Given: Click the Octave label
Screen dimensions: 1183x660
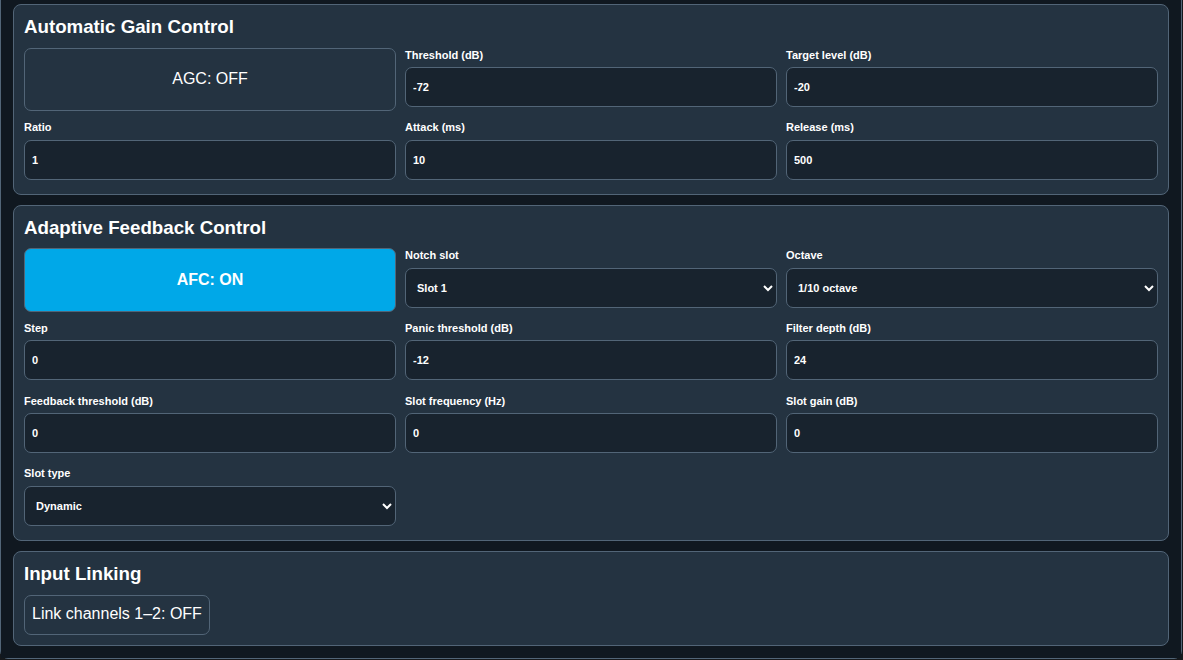Looking at the screenshot, I should (804, 255).
